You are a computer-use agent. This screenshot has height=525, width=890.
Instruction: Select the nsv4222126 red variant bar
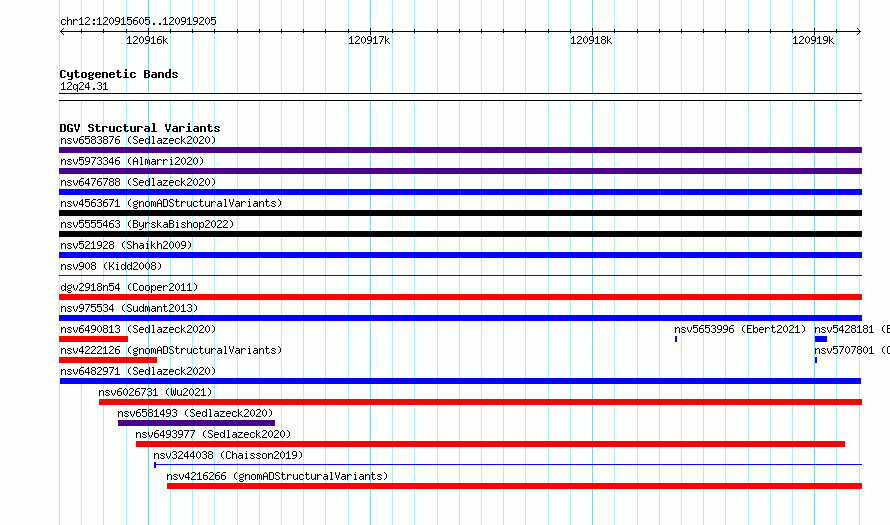(108, 360)
